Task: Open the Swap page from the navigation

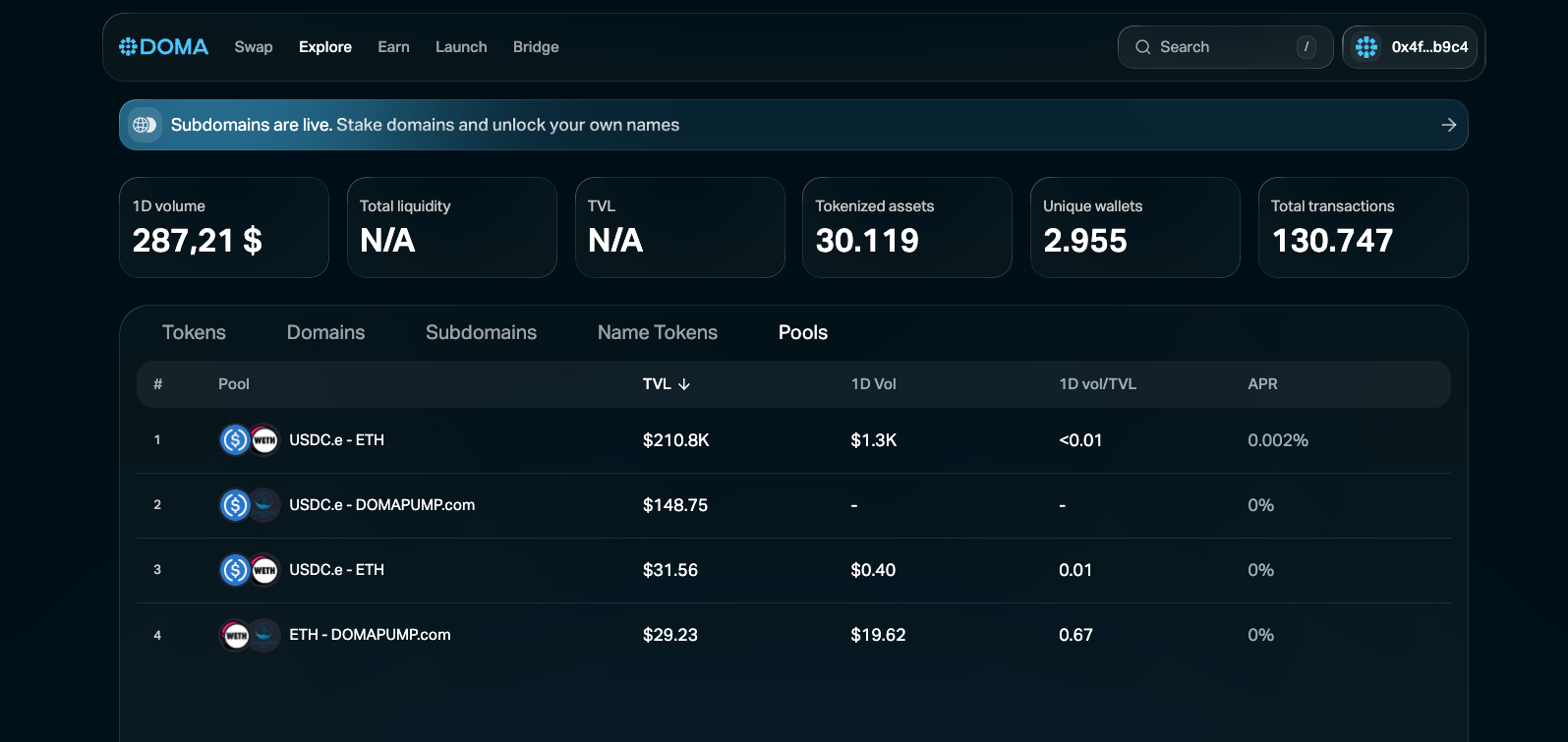Action: pos(254,47)
